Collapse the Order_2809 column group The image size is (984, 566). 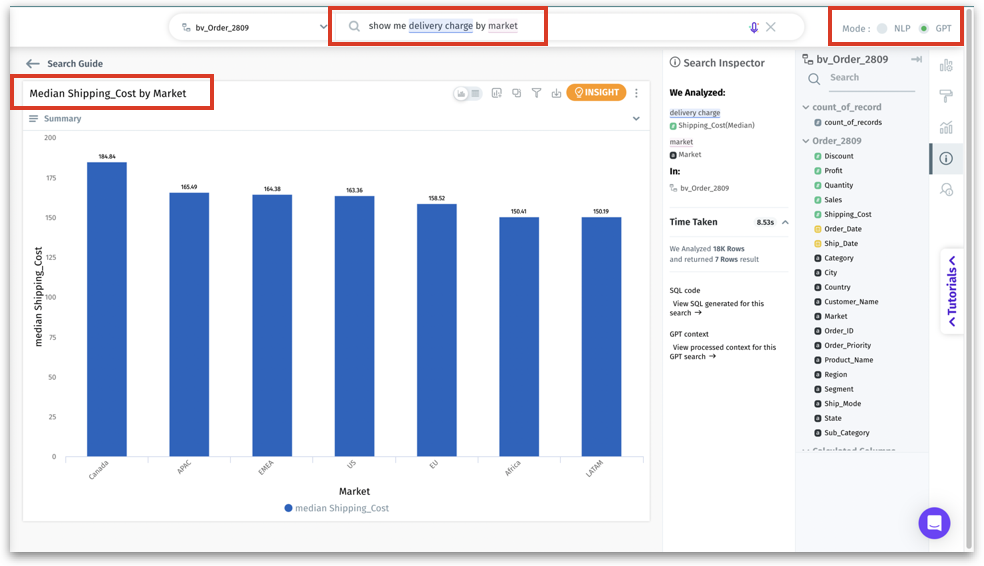806,141
